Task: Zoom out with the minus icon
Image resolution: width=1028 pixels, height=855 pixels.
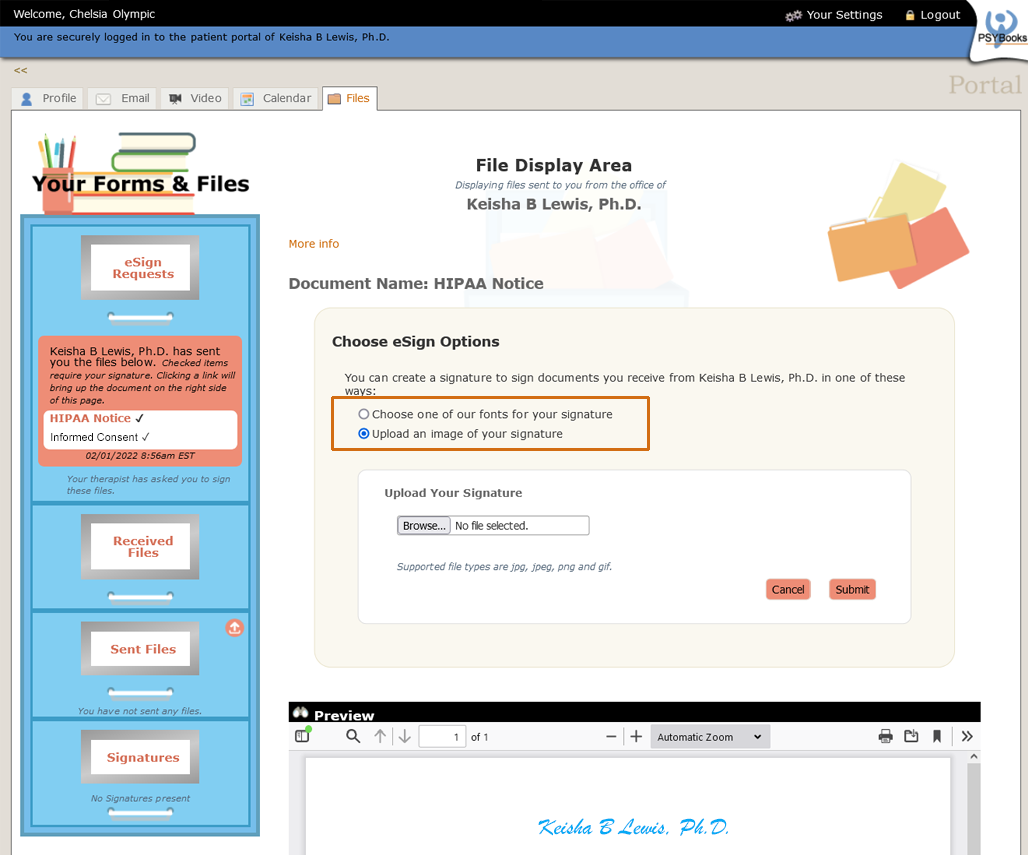Action: [611, 736]
